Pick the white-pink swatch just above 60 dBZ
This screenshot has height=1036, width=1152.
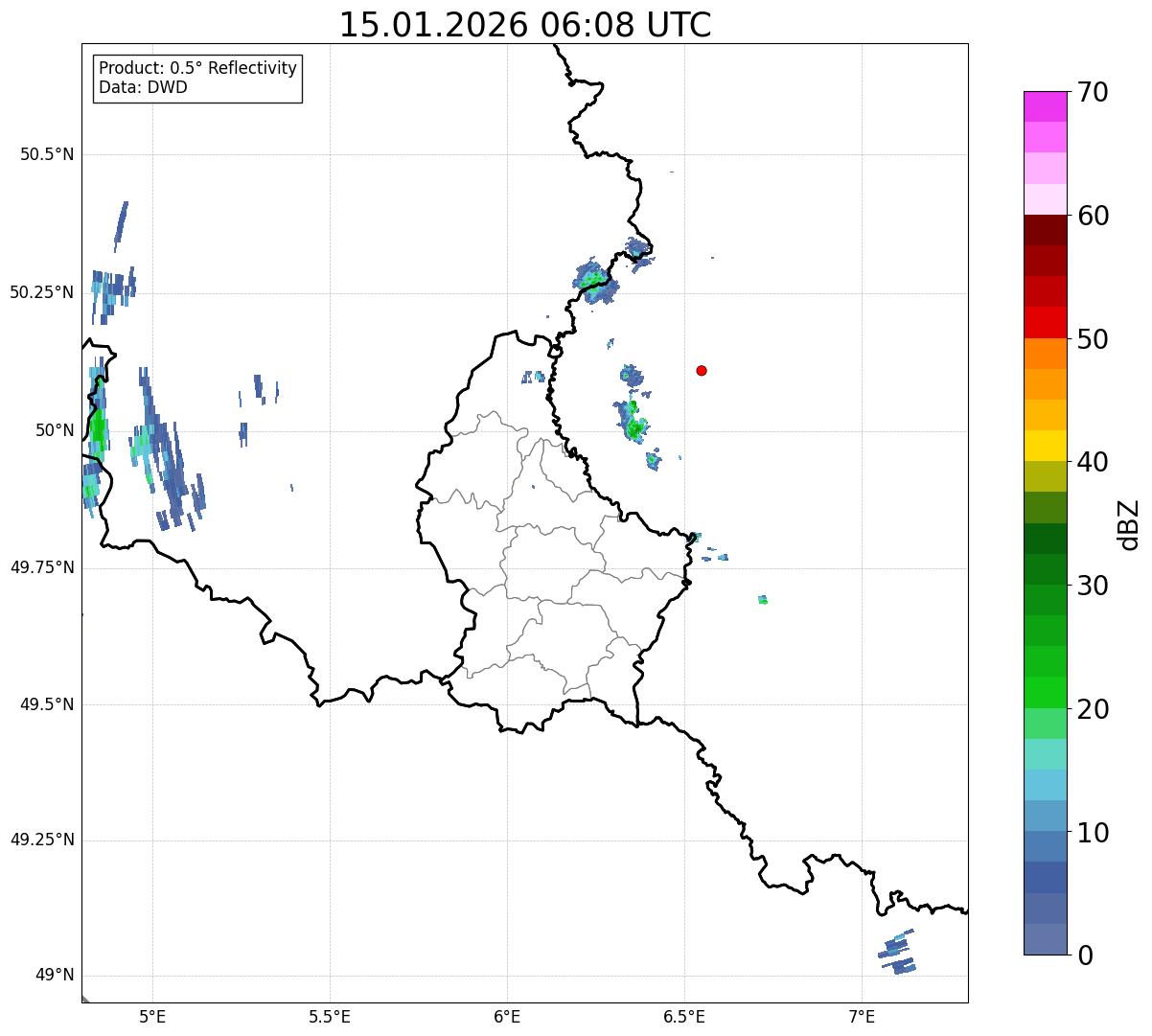click(x=1045, y=199)
